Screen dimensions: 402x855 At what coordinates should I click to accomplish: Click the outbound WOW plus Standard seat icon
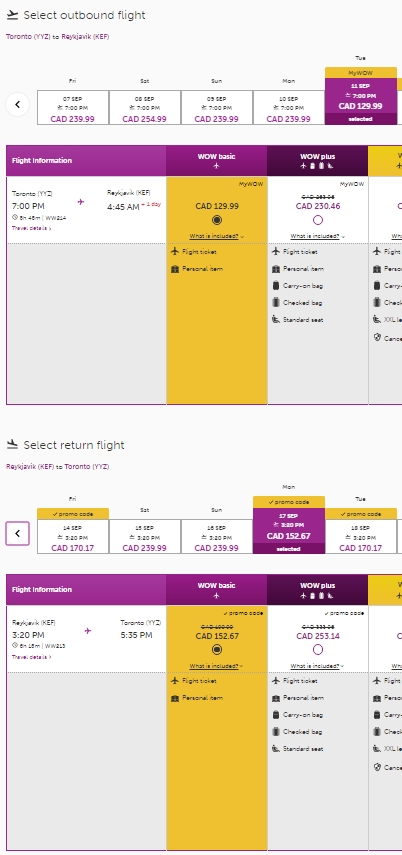[275, 320]
